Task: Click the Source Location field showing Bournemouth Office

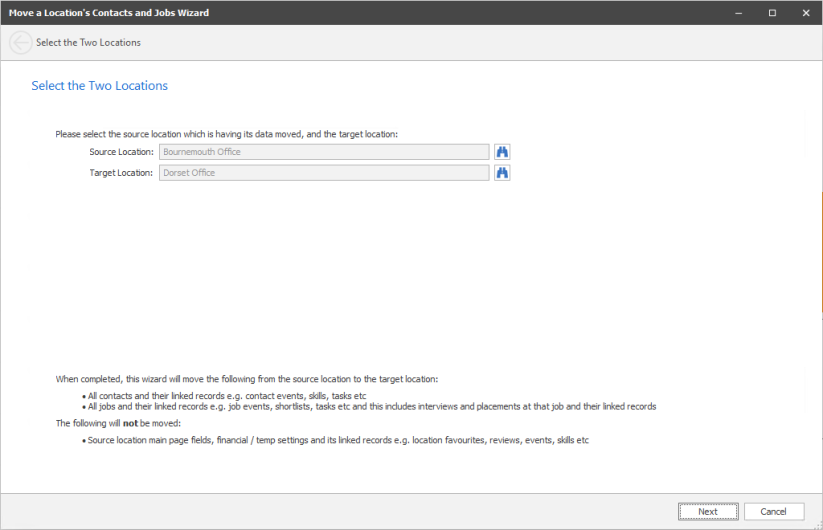Action: click(x=324, y=152)
